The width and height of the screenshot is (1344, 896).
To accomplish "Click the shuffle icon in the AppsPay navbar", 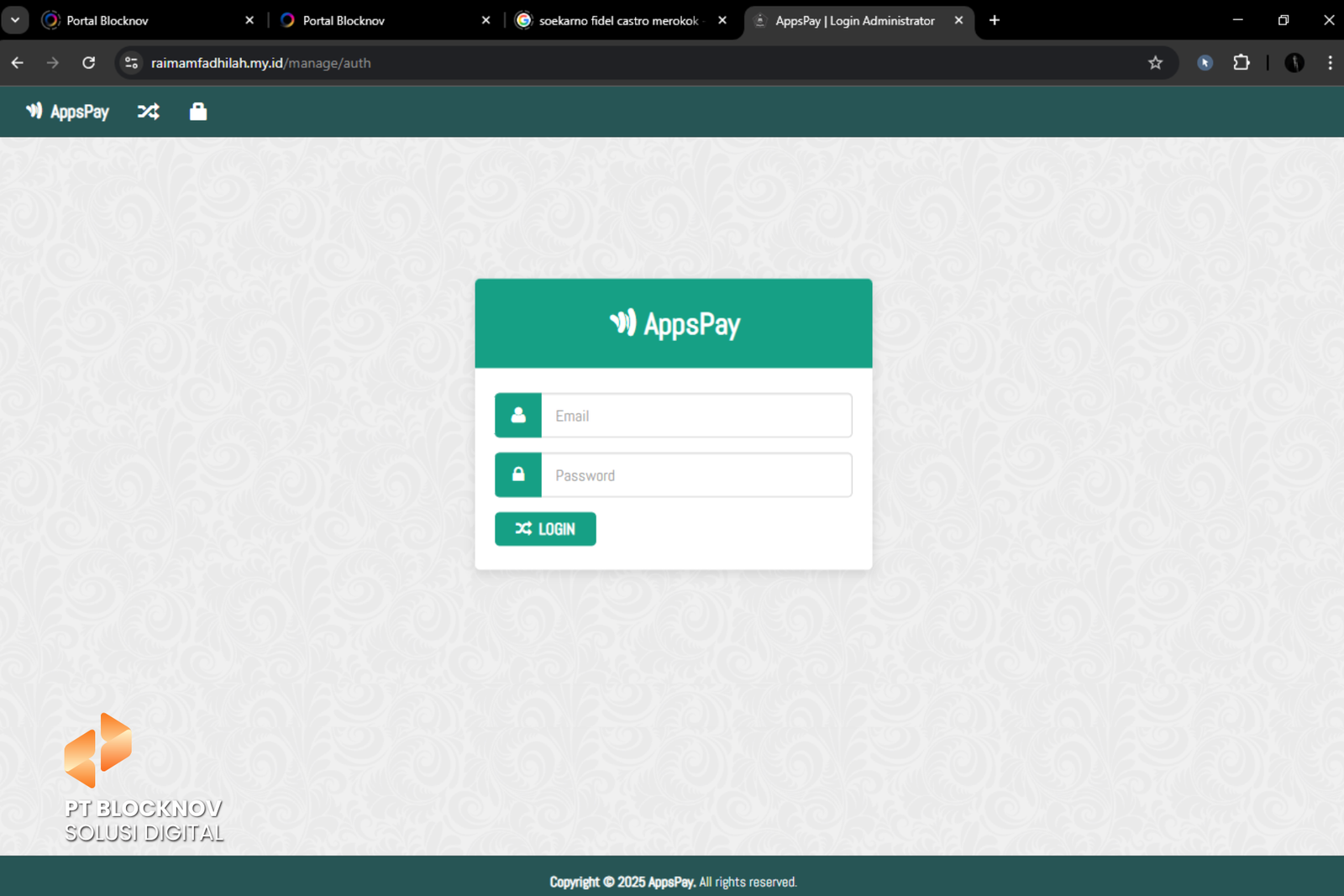I will point(149,112).
